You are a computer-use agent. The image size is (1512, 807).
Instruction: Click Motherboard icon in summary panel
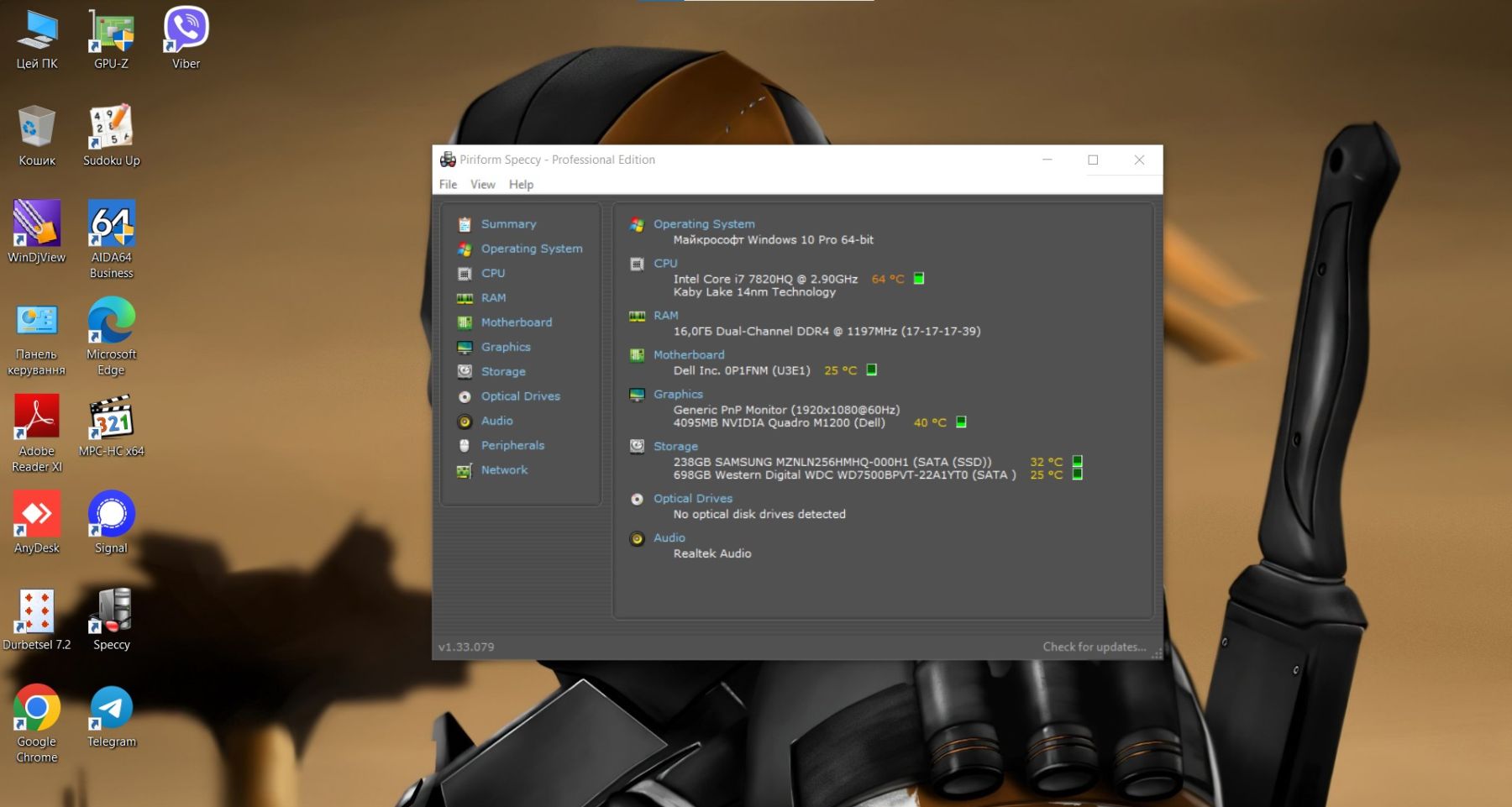(x=637, y=355)
